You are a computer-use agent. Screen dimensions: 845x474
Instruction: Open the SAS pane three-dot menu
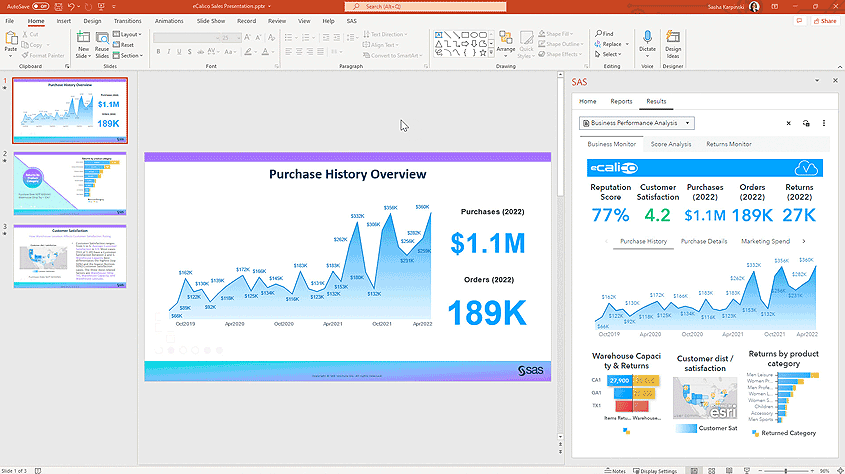(x=823, y=123)
